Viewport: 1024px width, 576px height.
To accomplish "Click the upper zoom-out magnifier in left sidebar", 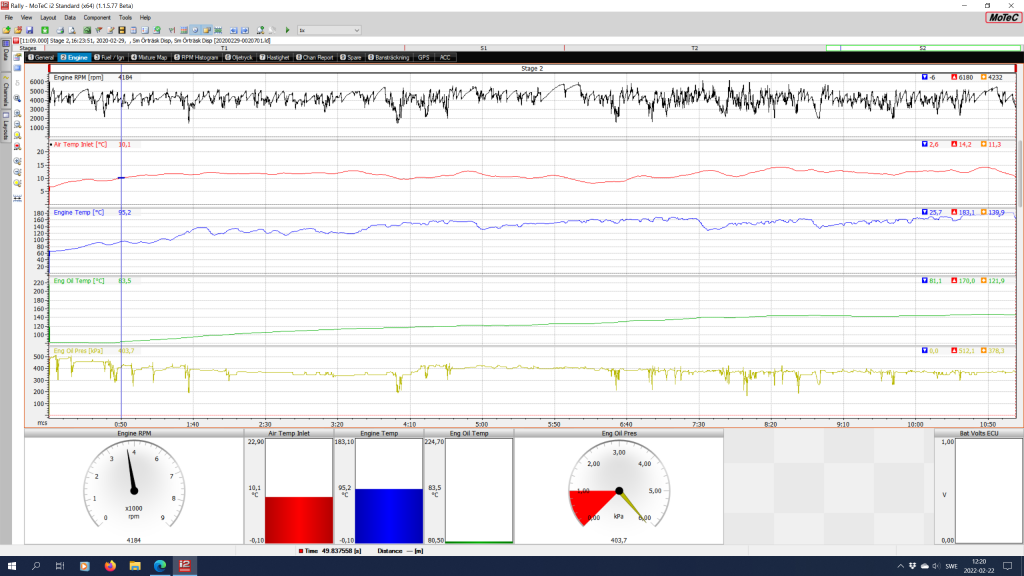I will (x=17, y=124).
